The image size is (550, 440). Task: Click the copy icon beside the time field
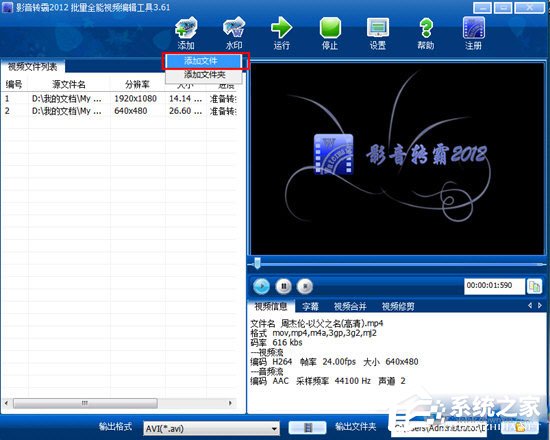(535, 286)
